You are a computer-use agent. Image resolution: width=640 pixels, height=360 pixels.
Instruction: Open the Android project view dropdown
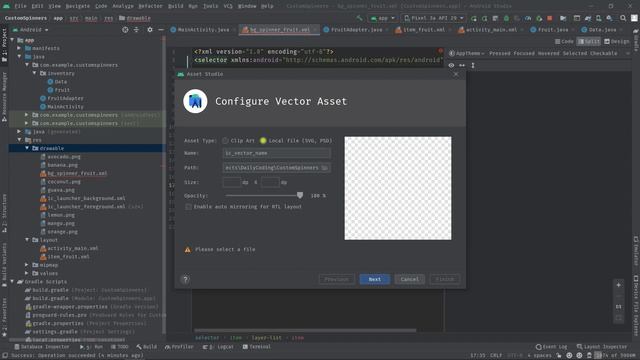point(31,30)
